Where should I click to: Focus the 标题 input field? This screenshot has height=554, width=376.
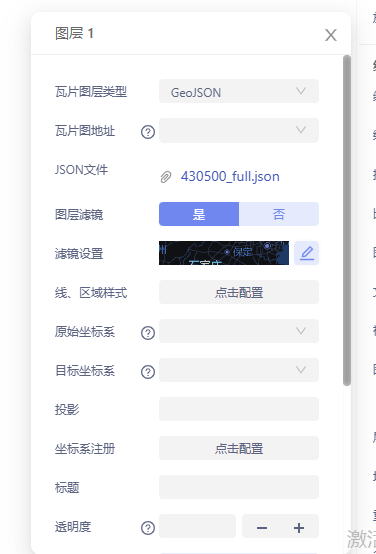[x=239, y=487]
